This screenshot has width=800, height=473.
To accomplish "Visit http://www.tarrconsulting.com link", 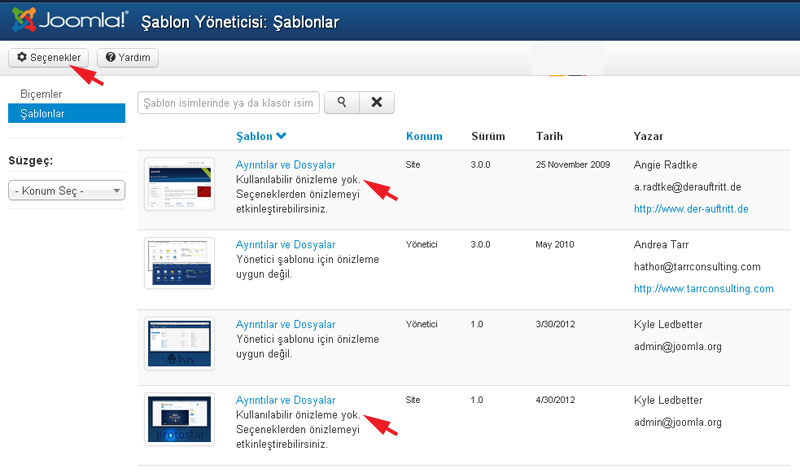I will click(x=704, y=288).
